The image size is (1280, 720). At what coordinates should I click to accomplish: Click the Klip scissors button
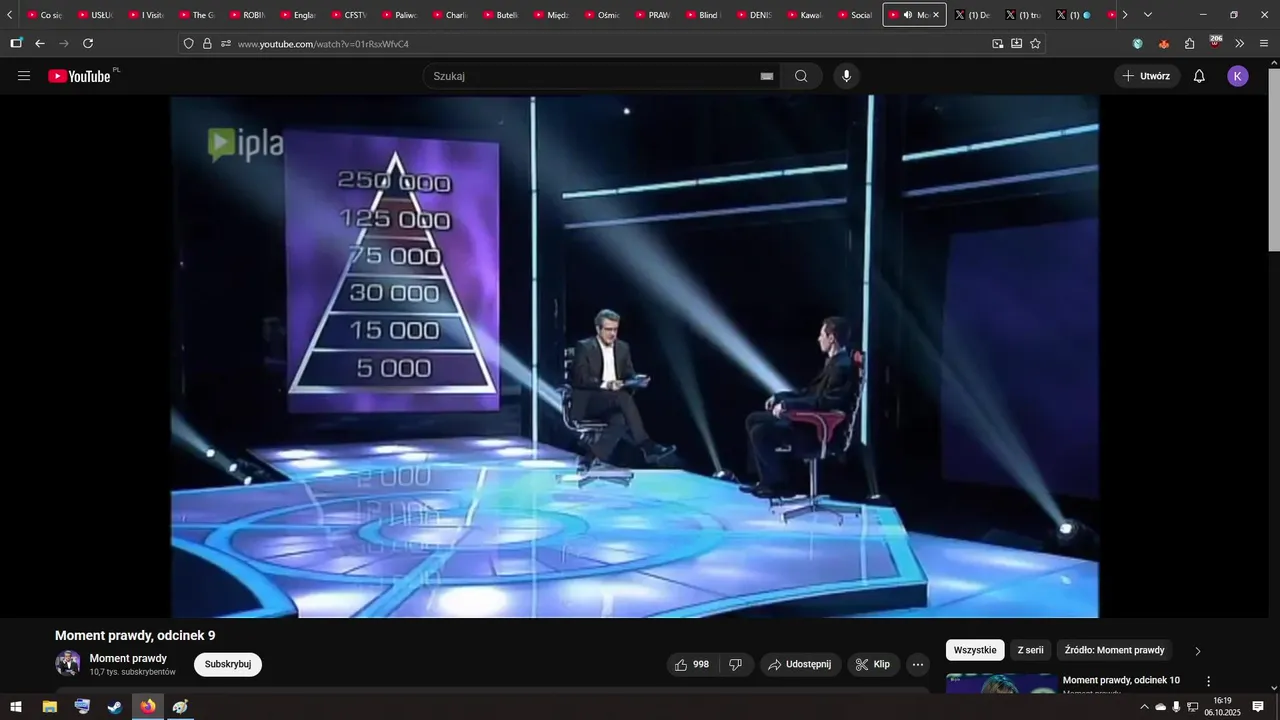click(x=873, y=664)
